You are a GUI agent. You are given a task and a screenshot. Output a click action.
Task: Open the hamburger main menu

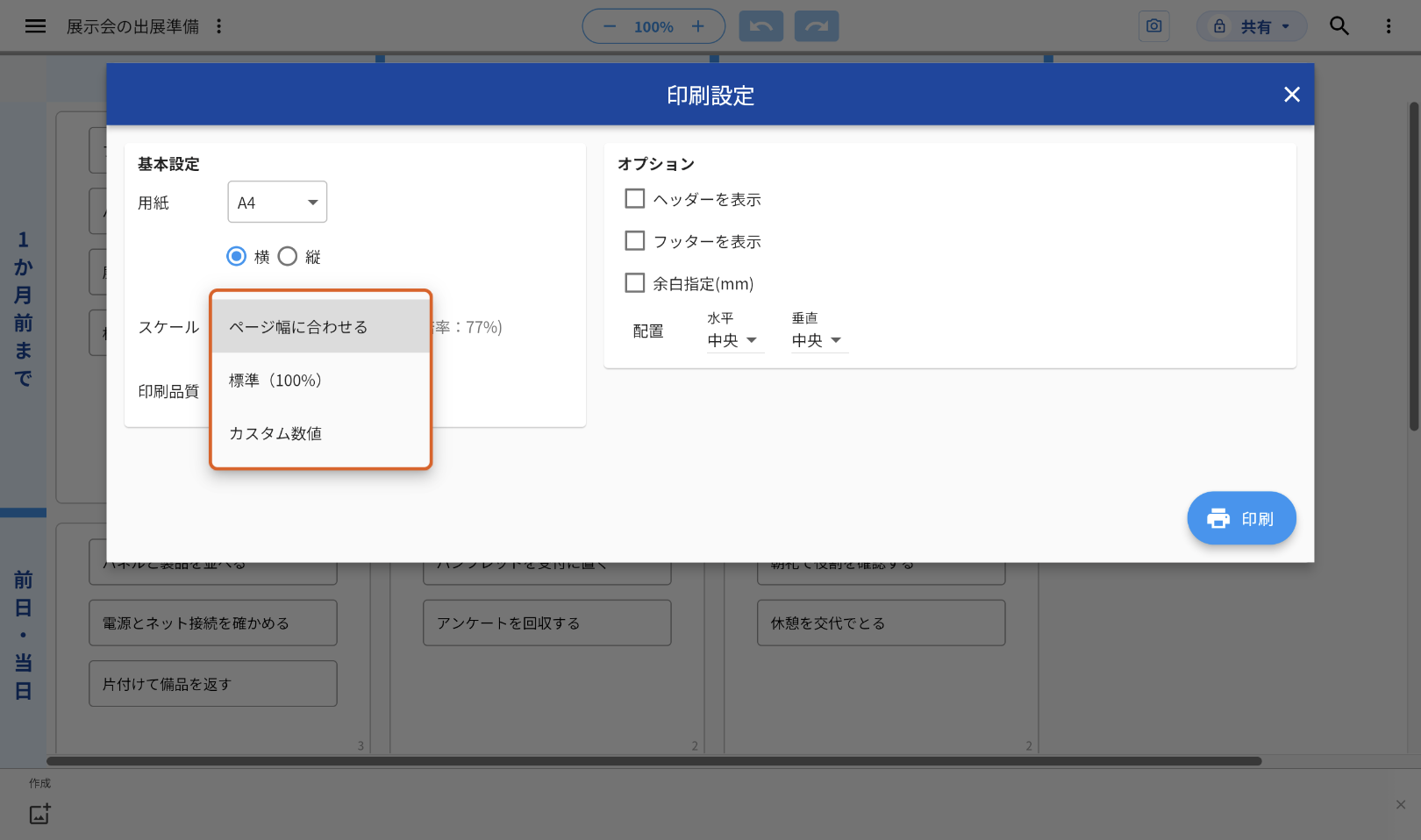pyautogui.click(x=35, y=26)
